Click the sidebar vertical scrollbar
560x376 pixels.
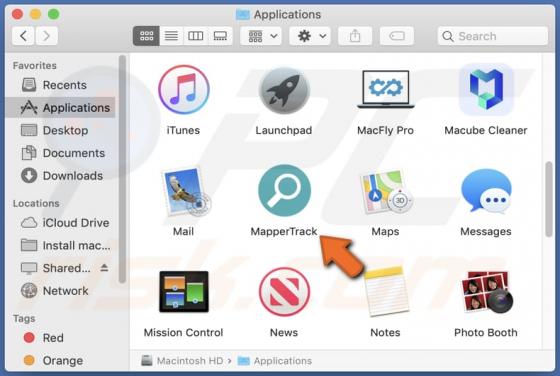(x=122, y=169)
